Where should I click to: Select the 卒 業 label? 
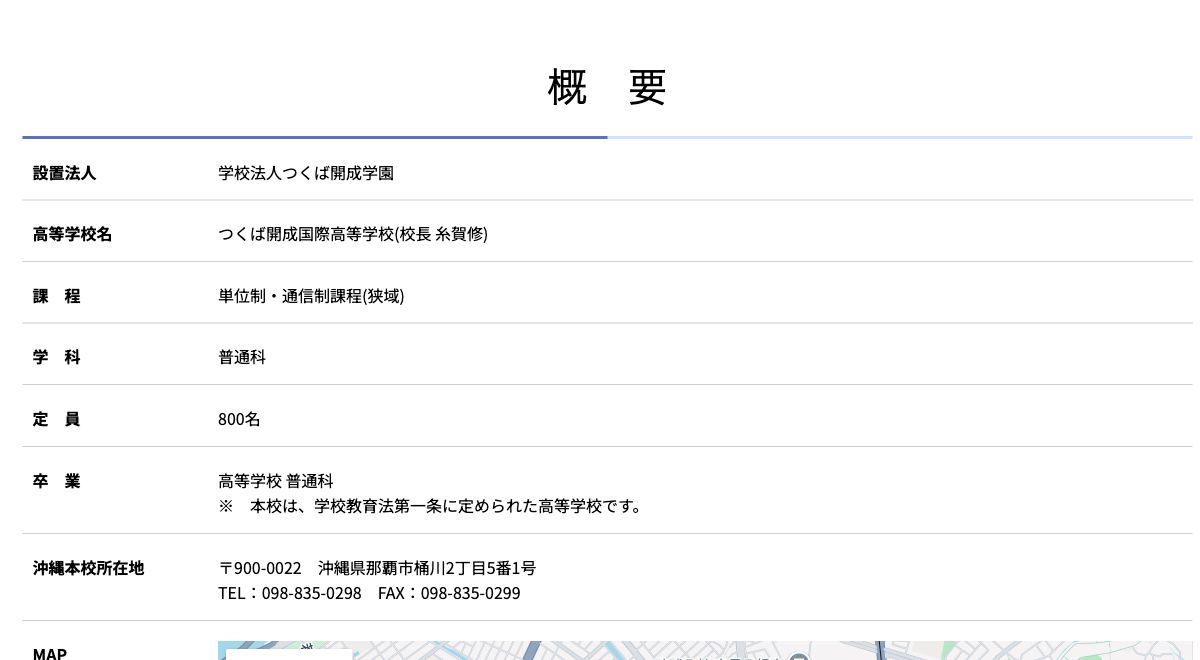click(56, 481)
